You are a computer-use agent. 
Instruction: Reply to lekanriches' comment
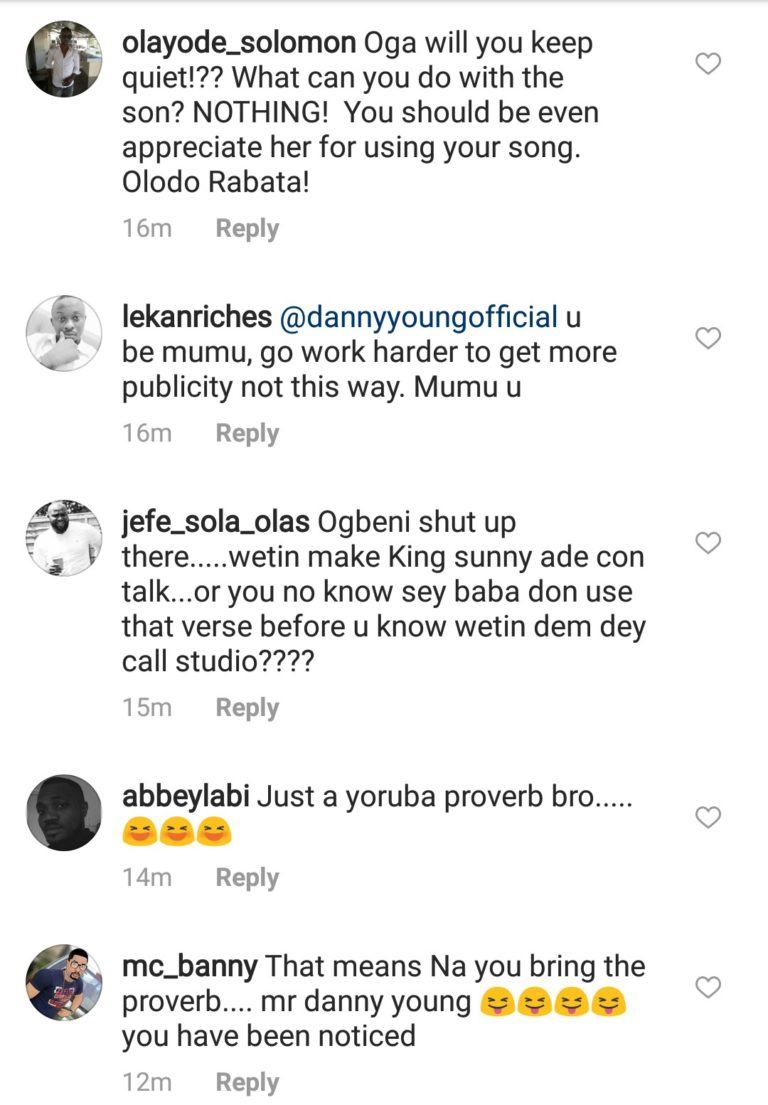click(247, 433)
